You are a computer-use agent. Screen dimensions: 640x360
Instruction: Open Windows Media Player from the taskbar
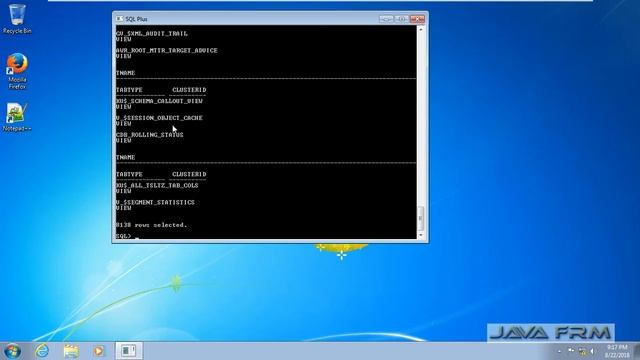coord(99,351)
